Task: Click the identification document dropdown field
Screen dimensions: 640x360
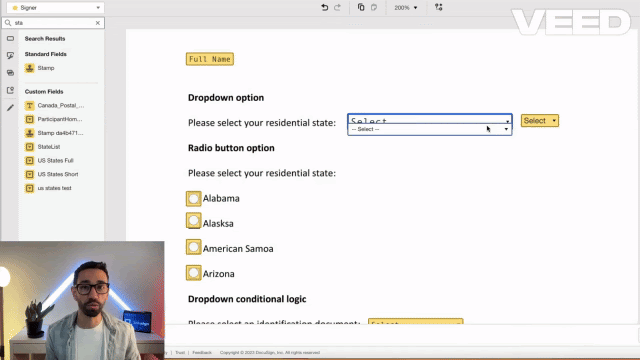Action: point(416,322)
